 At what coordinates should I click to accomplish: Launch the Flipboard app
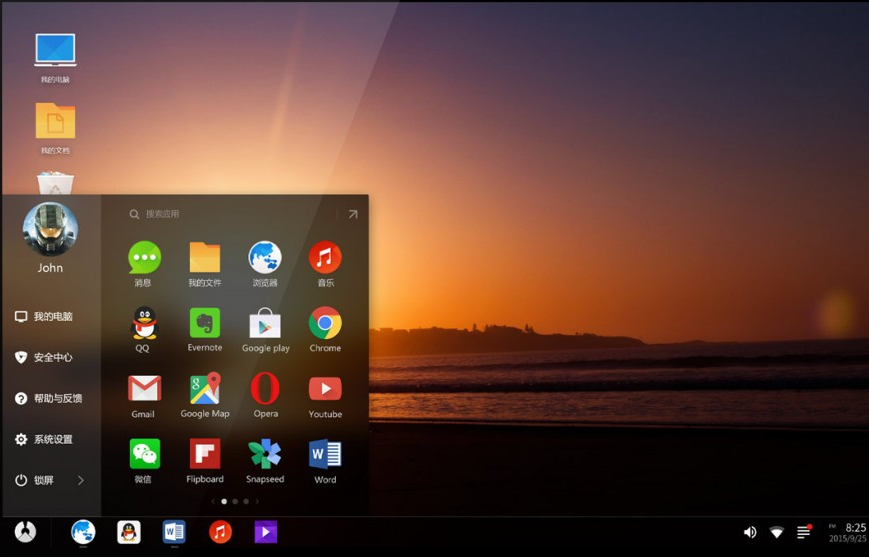tap(205, 455)
